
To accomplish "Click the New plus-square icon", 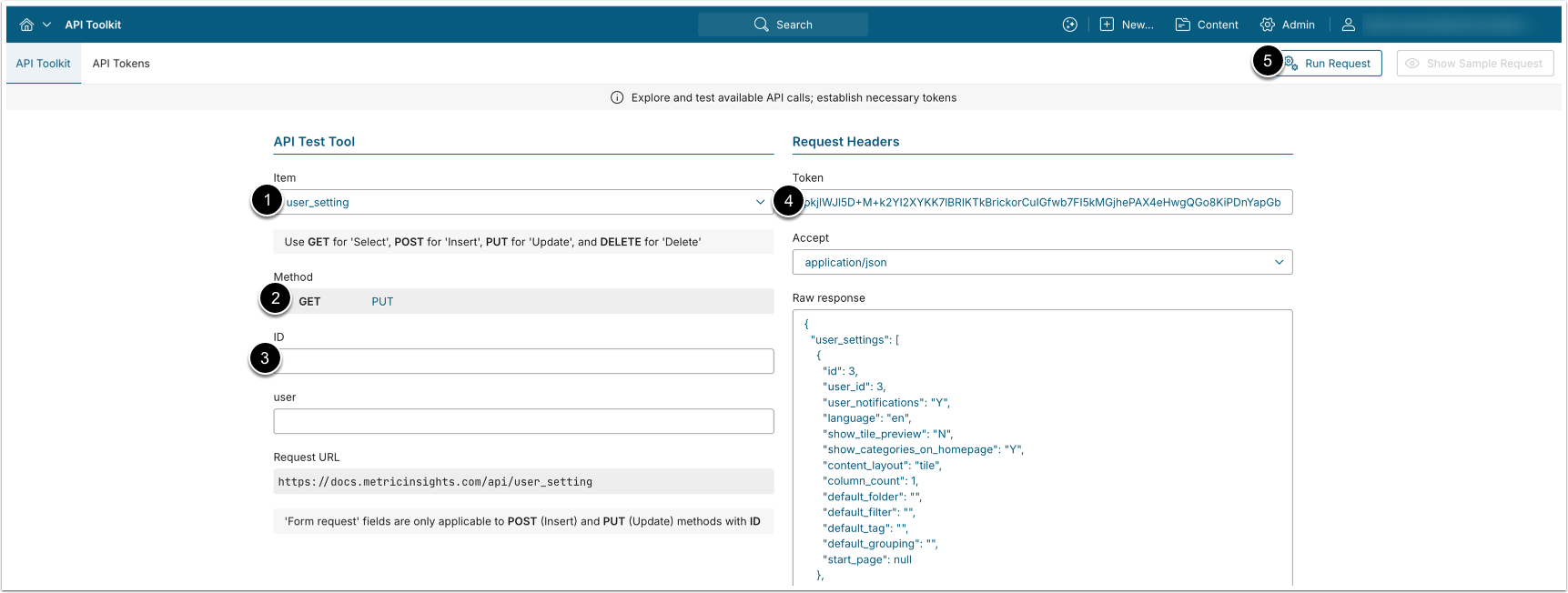I will [1107, 25].
